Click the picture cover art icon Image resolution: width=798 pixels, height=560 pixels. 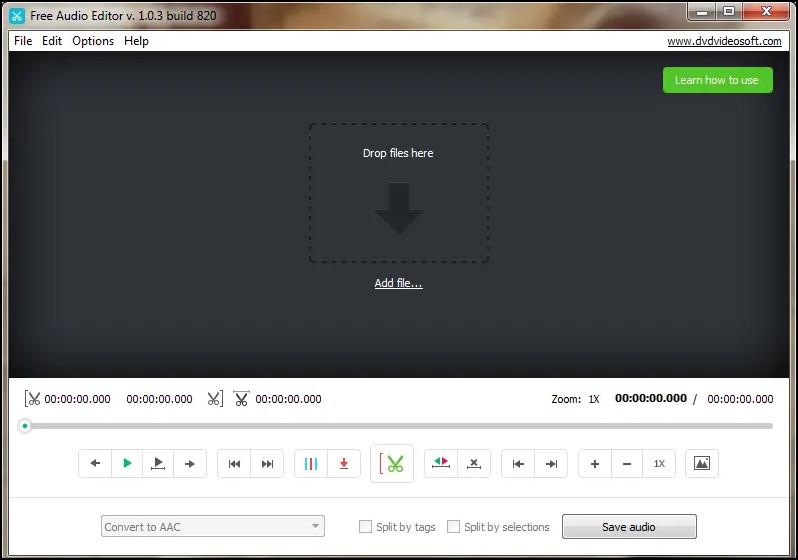tap(702, 463)
